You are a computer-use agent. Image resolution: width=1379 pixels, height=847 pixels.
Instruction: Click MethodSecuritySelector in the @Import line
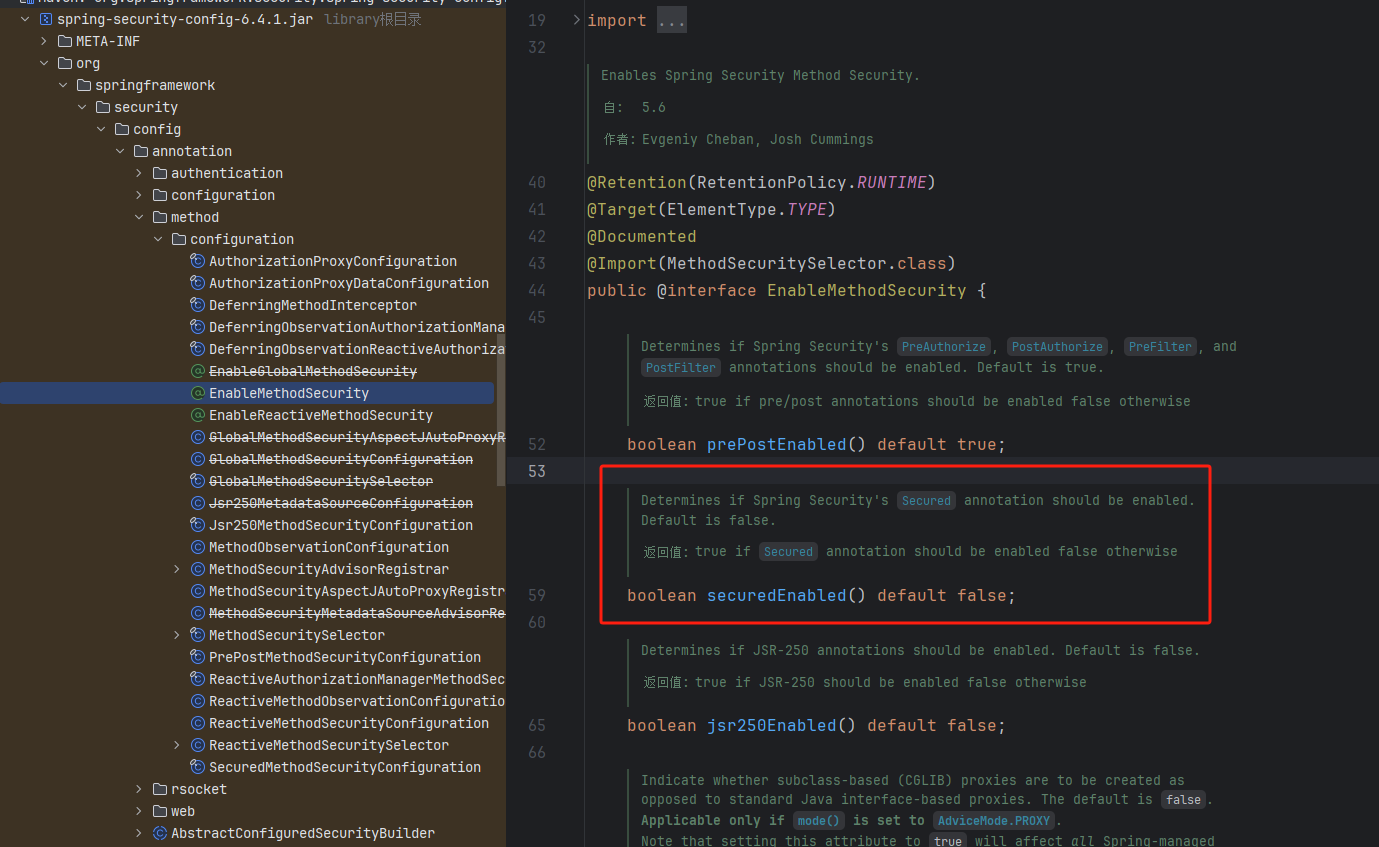pyautogui.click(x=777, y=263)
